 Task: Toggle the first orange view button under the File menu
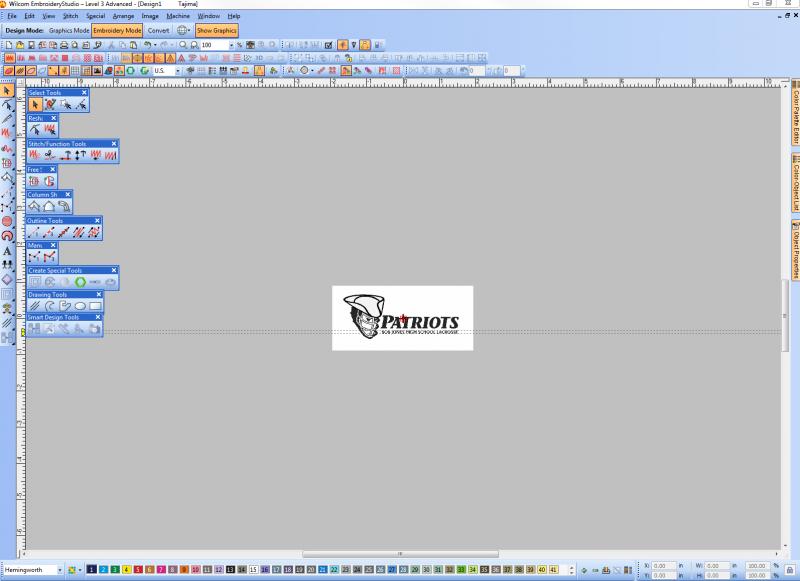click(9, 70)
